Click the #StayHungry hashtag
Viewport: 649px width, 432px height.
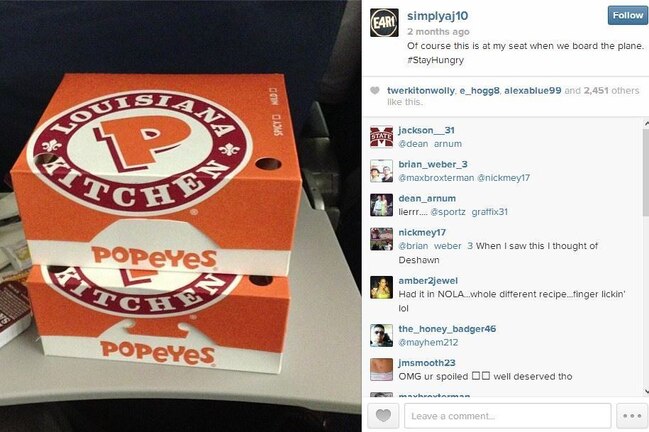[x=435, y=60]
